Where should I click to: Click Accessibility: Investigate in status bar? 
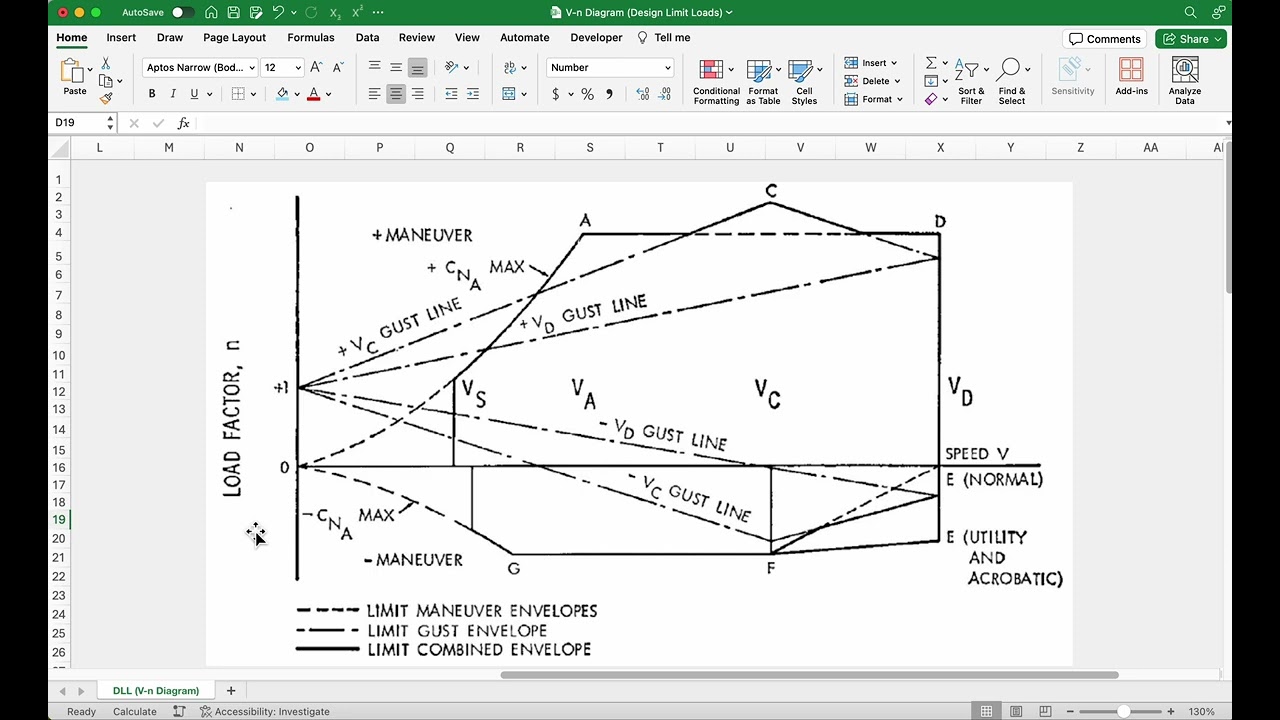[x=265, y=711]
